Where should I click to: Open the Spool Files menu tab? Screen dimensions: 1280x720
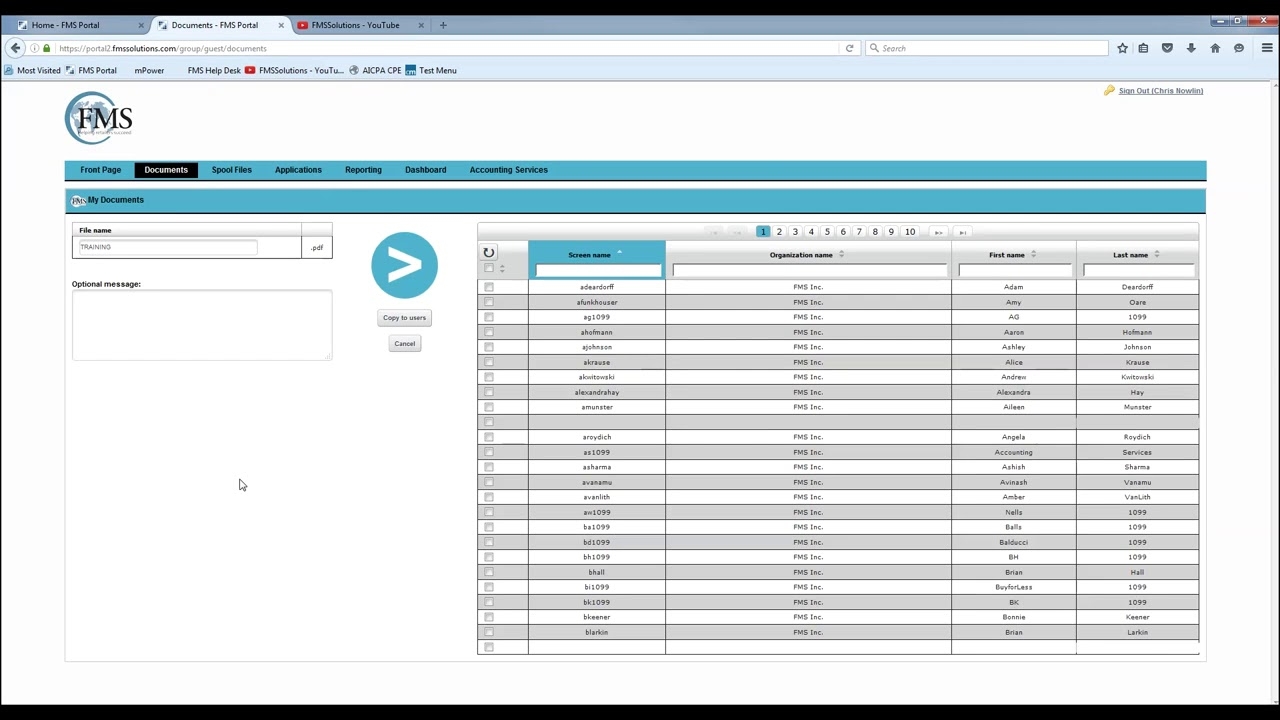231,170
